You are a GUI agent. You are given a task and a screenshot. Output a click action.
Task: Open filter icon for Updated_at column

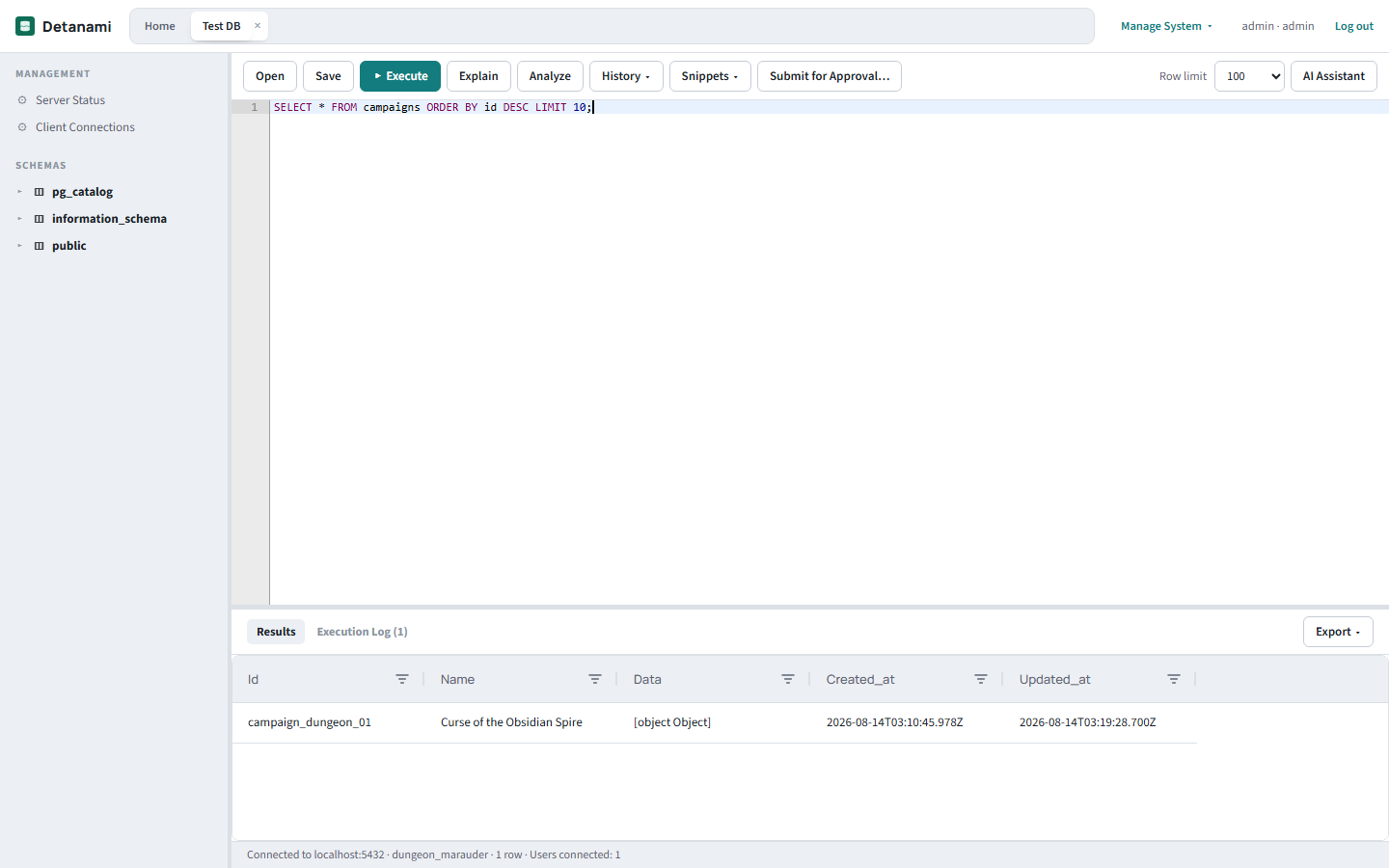(1174, 680)
